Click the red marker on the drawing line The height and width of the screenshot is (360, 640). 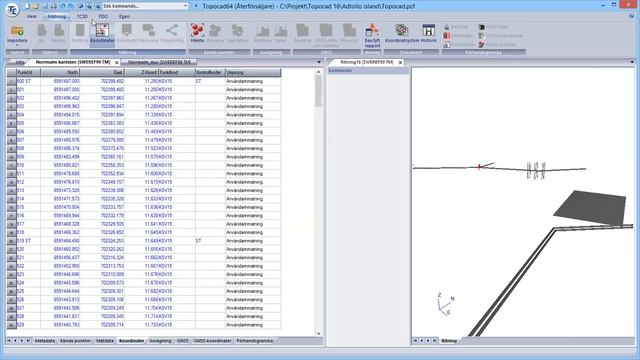(x=479, y=167)
